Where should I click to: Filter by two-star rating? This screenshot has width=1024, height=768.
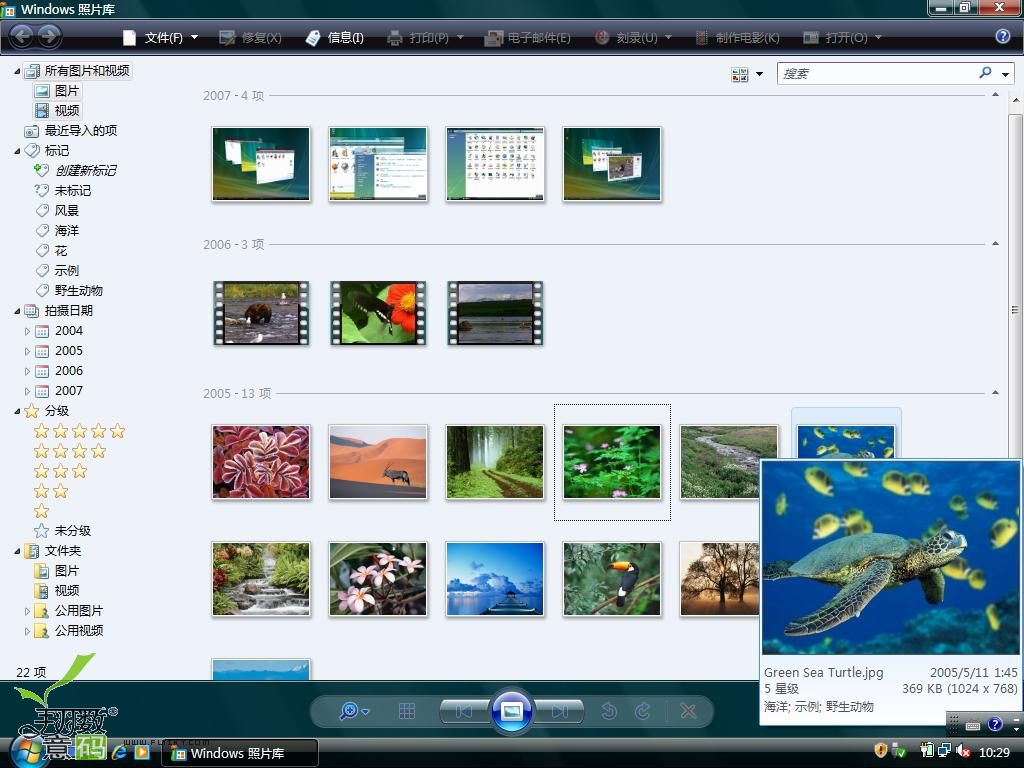tap(51, 491)
